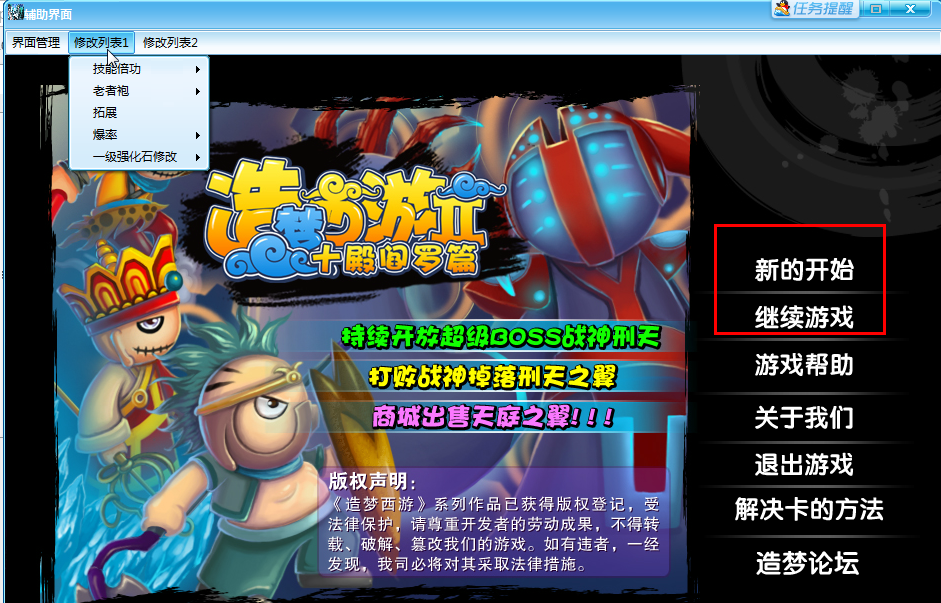This screenshot has width=941, height=603.
Task: Open 游戏帮助 game help
Action: pos(804,365)
